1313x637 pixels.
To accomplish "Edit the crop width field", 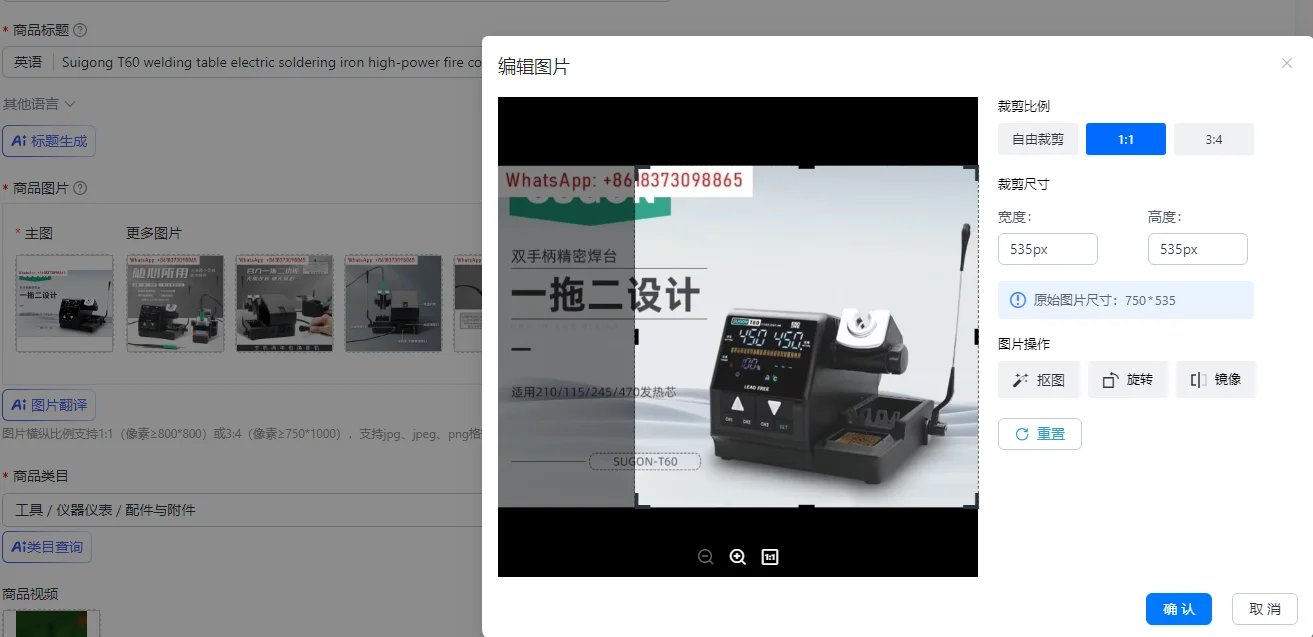I will coord(1048,249).
